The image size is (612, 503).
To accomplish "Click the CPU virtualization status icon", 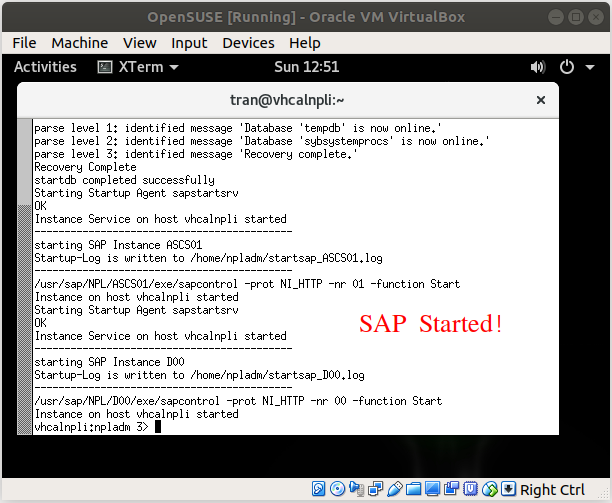I will [x=470, y=489].
